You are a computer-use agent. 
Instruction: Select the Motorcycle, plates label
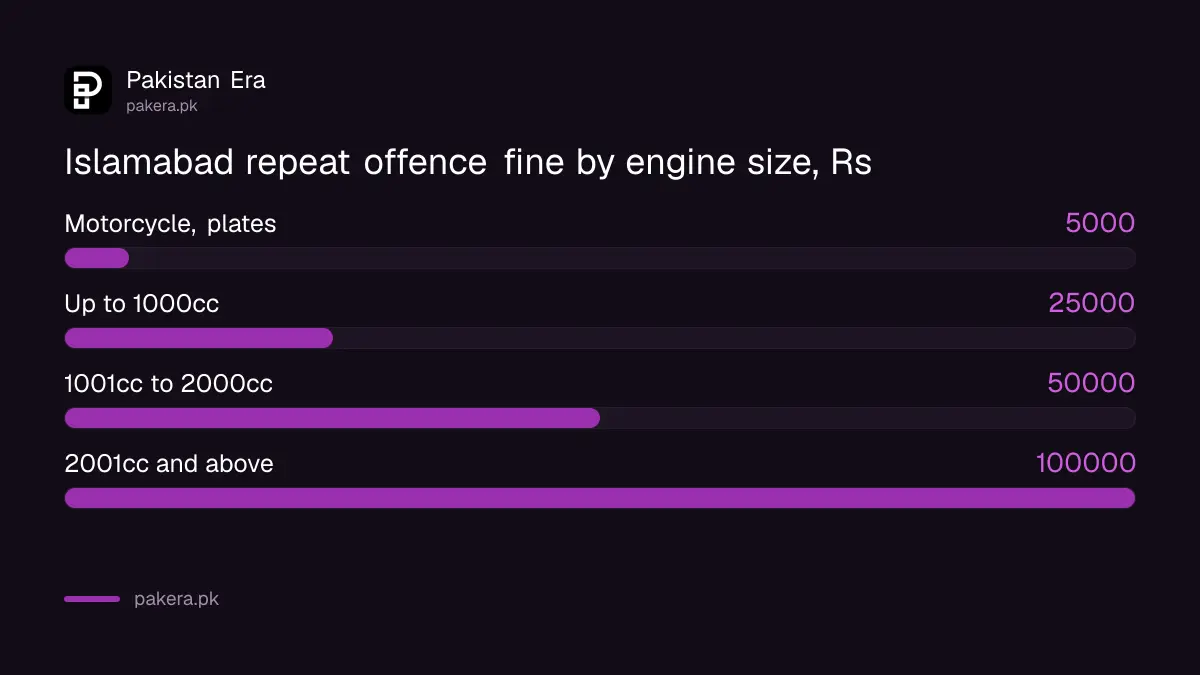[x=170, y=224]
